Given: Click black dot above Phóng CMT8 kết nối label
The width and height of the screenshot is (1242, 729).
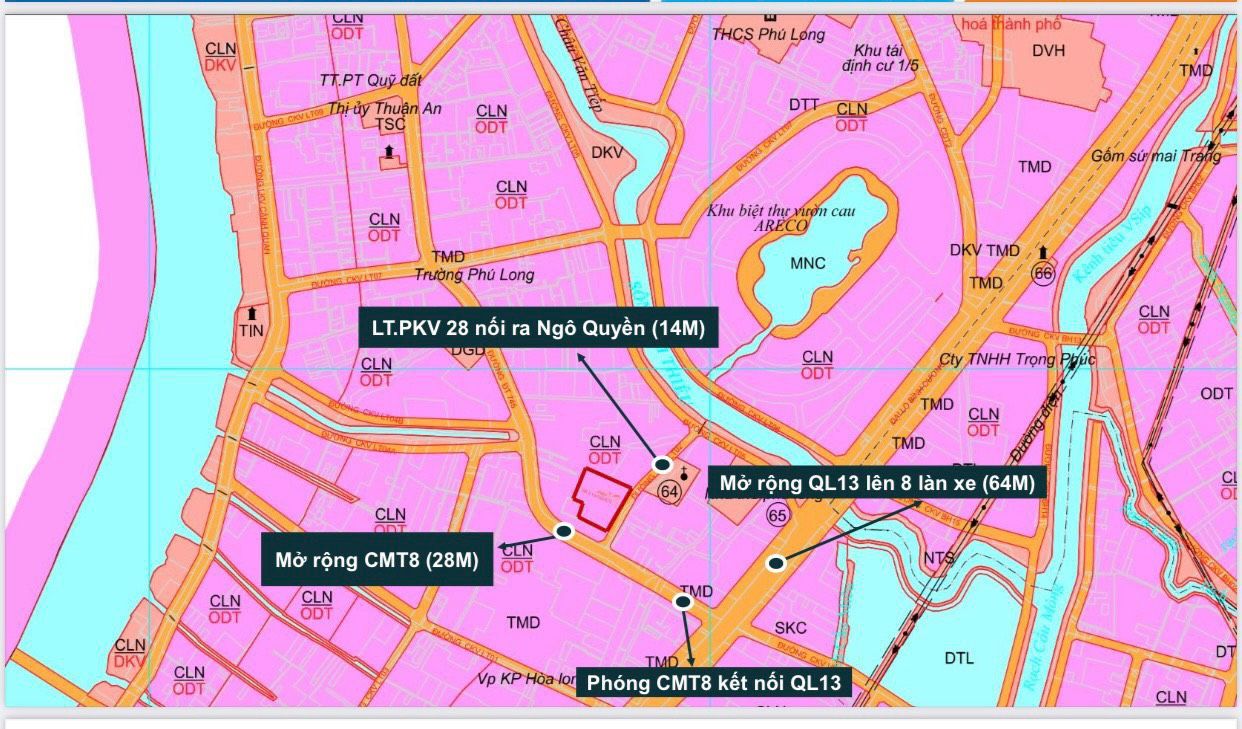Looking at the screenshot, I should (683, 602).
